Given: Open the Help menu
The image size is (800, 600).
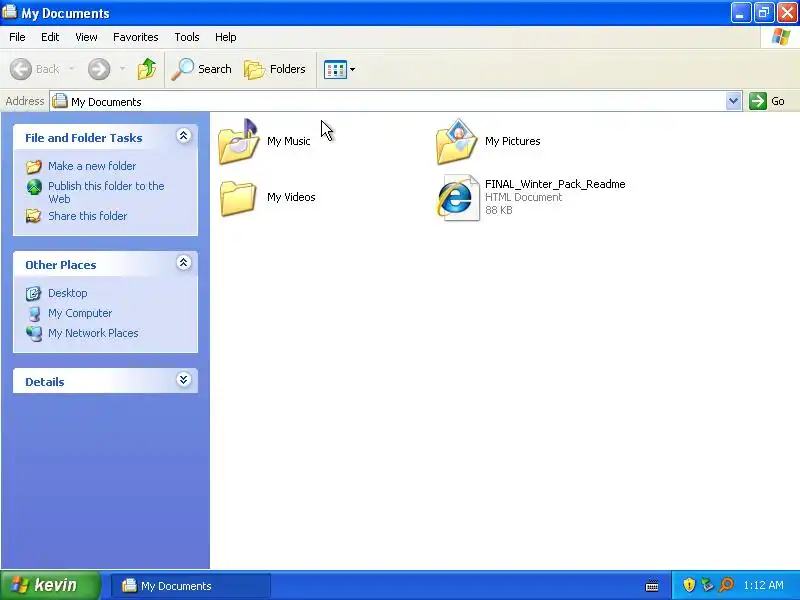Looking at the screenshot, I should (226, 37).
